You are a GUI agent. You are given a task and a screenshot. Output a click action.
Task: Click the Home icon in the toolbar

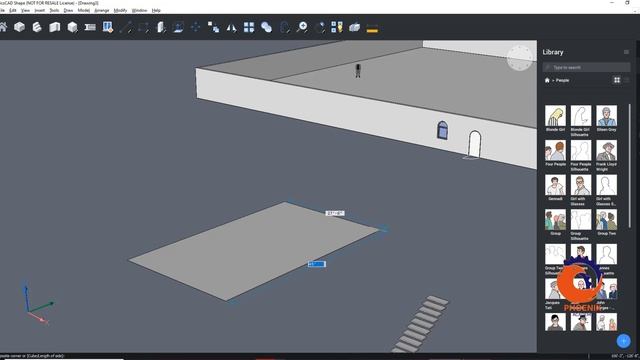[3, 27]
